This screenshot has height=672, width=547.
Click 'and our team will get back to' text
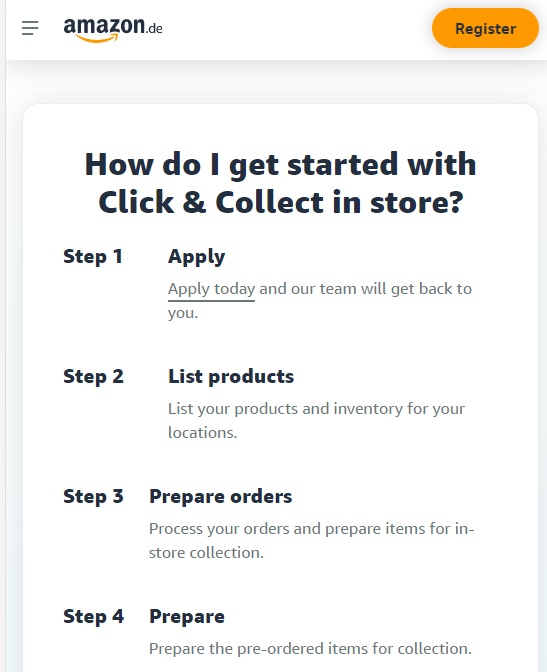click(366, 289)
